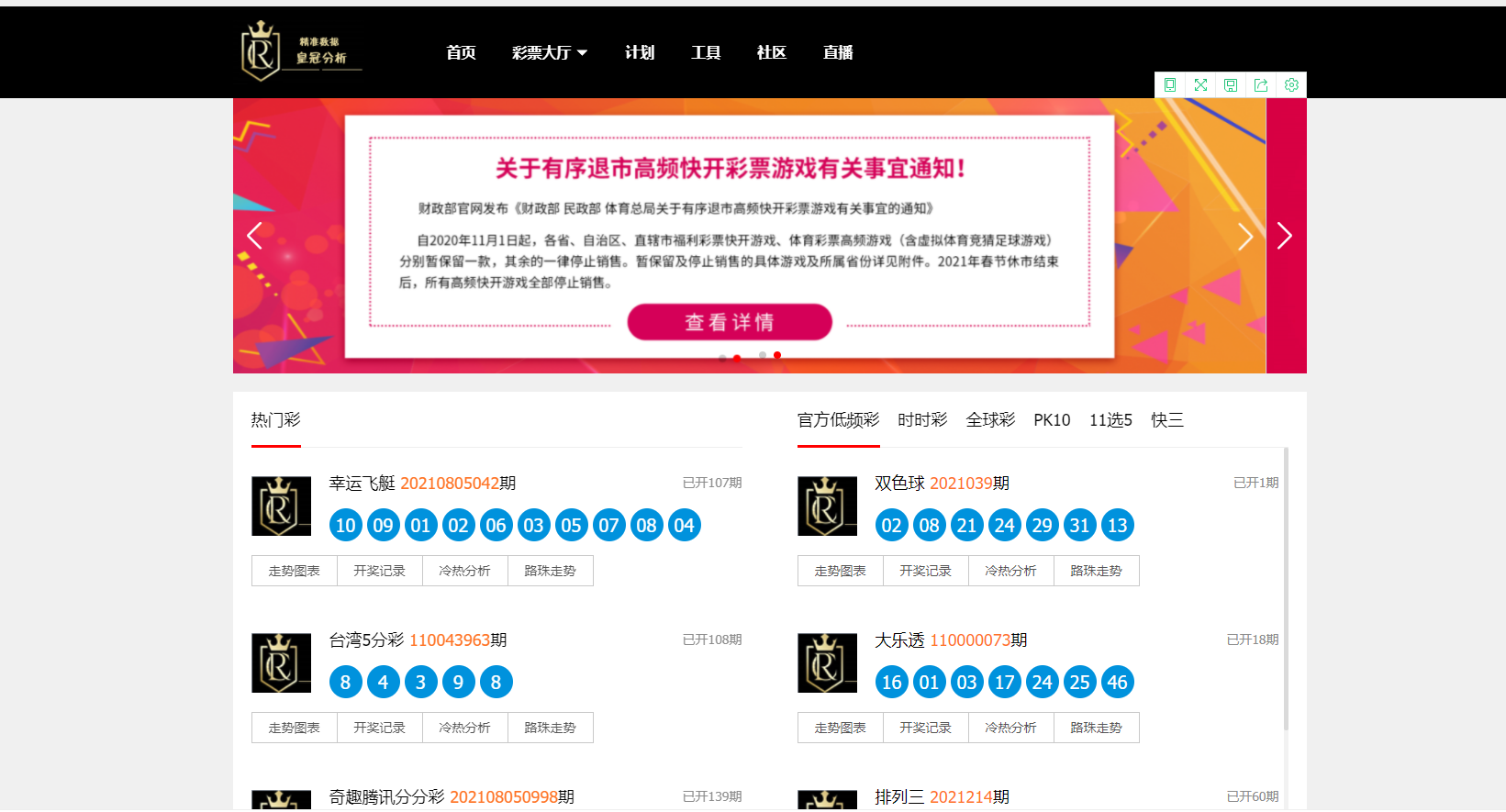Click the 大乐透 110000073期 title
The width and height of the screenshot is (1506, 812).
(x=951, y=640)
